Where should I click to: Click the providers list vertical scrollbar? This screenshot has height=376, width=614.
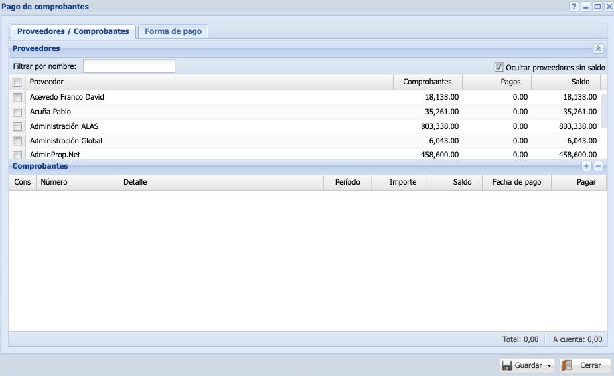pyautogui.click(x=603, y=111)
